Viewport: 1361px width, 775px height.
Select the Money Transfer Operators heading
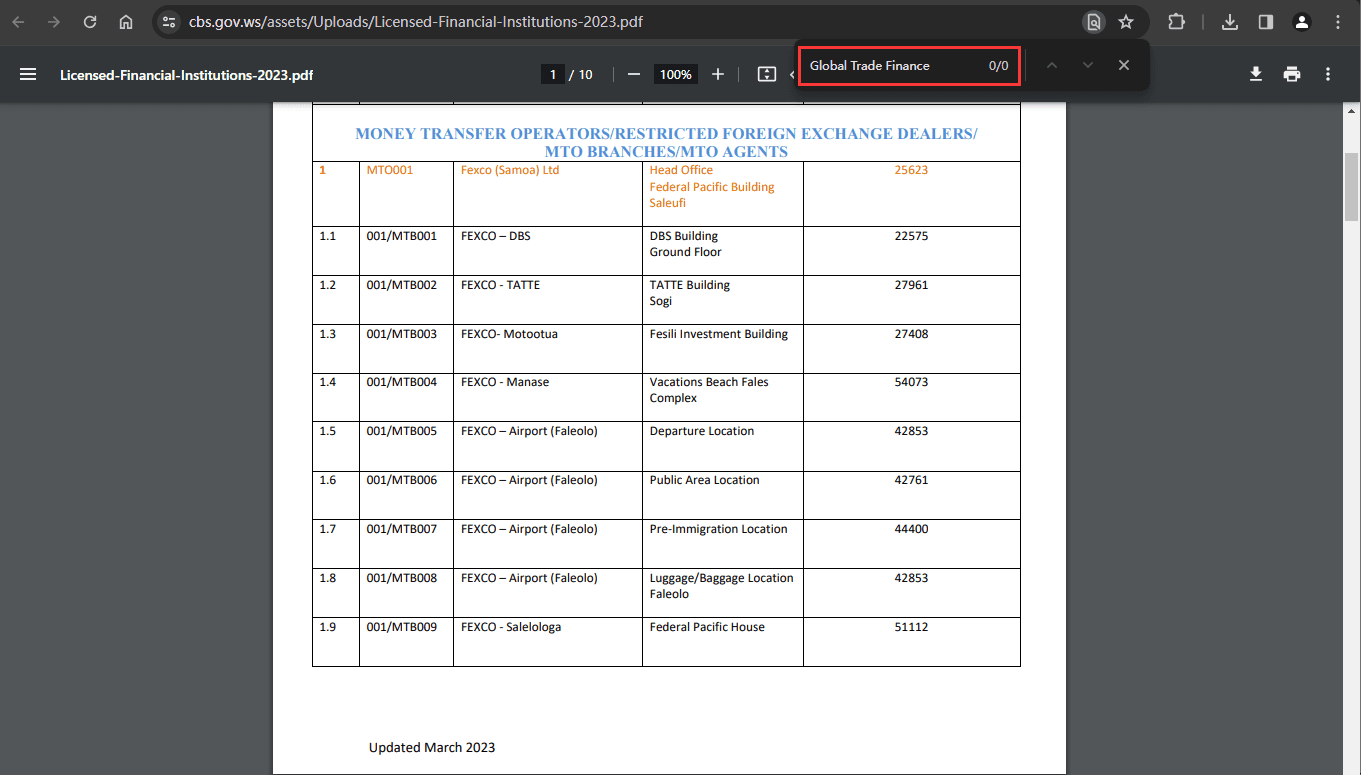coord(666,142)
